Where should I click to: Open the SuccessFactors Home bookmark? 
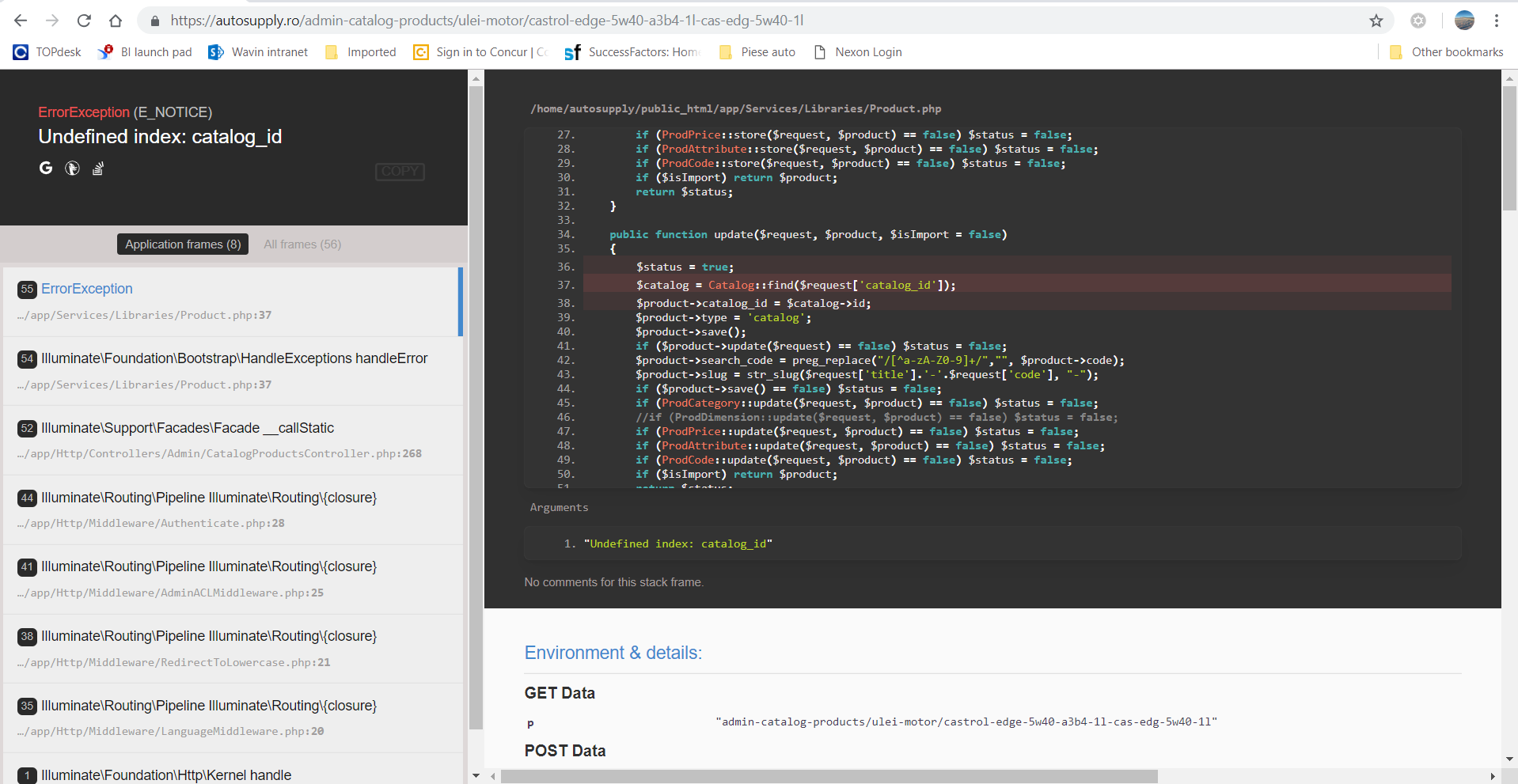click(x=632, y=52)
